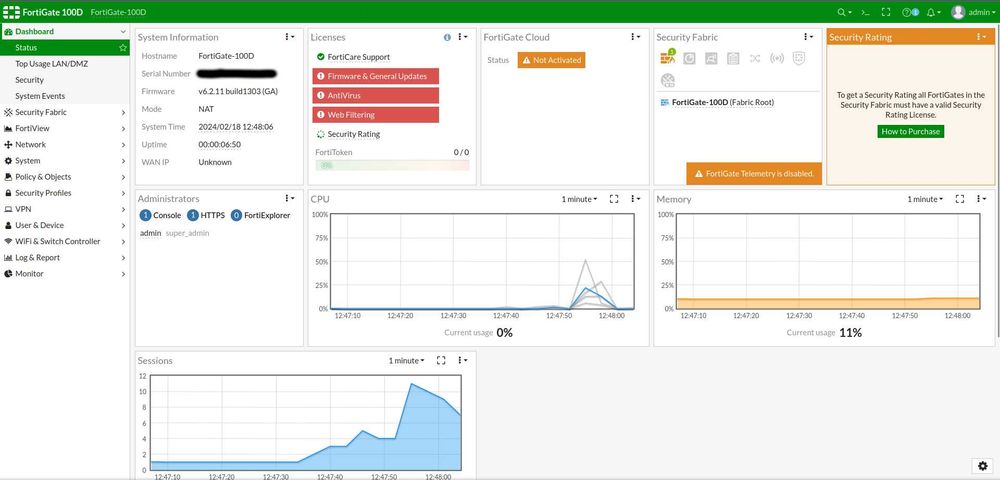Click the Licenses info icon
Image resolution: width=1000 pixels, height=480 pixels.
tap(447, 38)
